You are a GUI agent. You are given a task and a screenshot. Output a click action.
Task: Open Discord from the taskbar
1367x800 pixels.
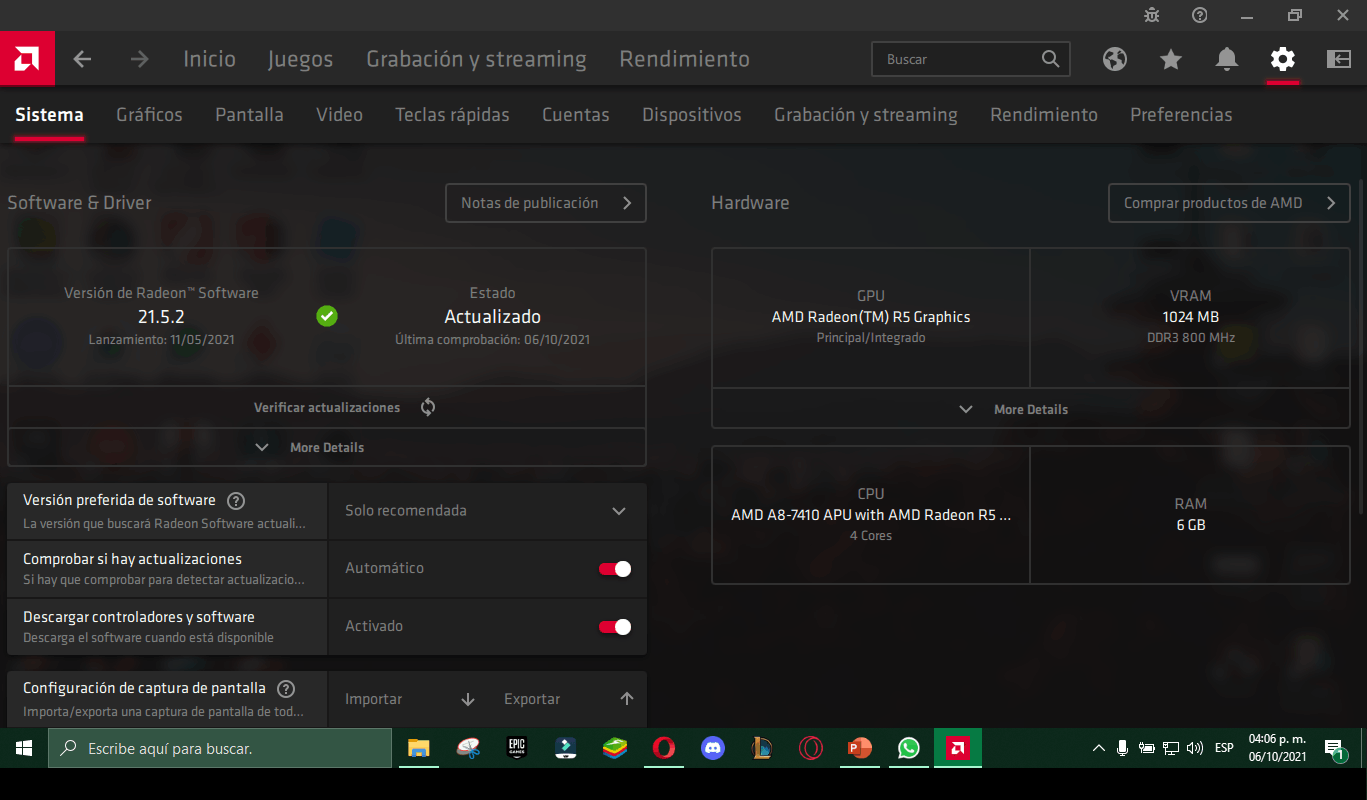coord(713,748)
